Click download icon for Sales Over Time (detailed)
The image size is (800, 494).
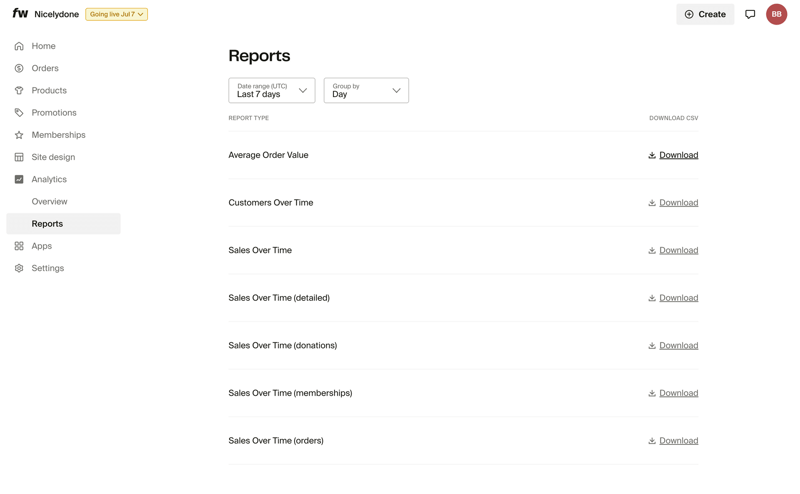(652, 298)
